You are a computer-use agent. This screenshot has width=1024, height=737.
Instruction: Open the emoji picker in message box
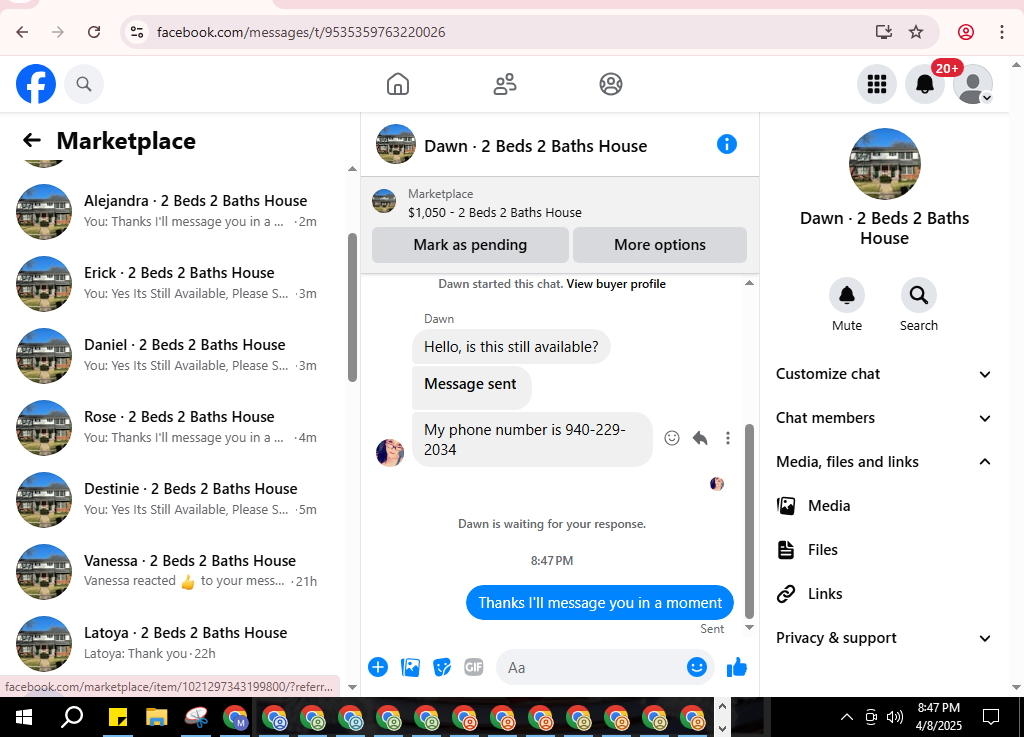[x=697, y=667]
